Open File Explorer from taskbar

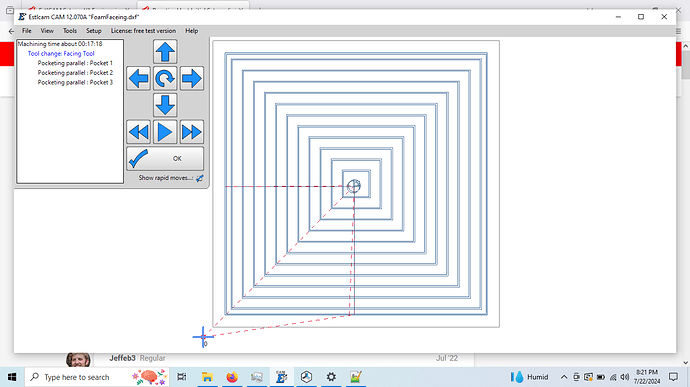click(207, 377)
